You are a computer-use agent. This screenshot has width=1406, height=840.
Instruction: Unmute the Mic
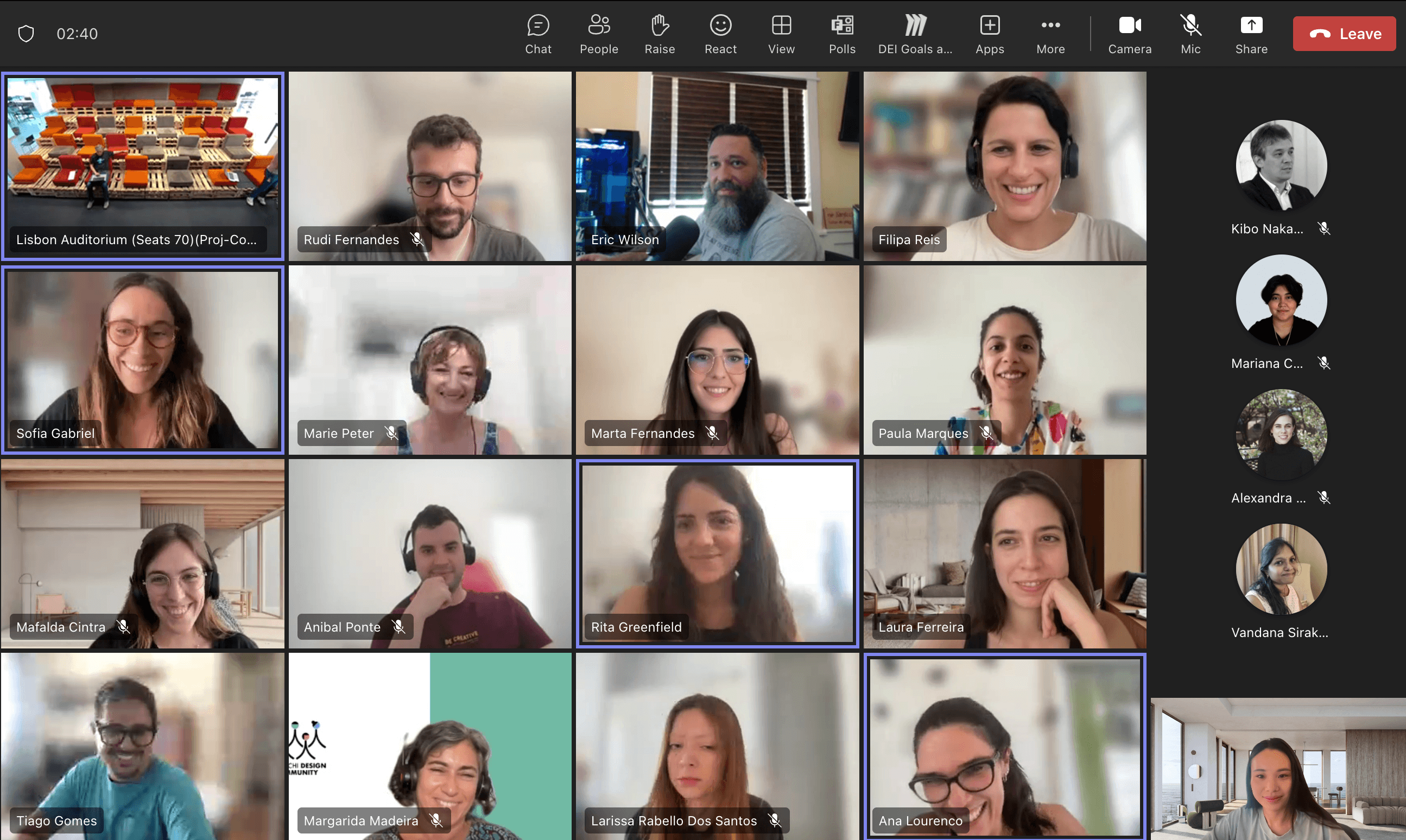[x=1190, y=34]
